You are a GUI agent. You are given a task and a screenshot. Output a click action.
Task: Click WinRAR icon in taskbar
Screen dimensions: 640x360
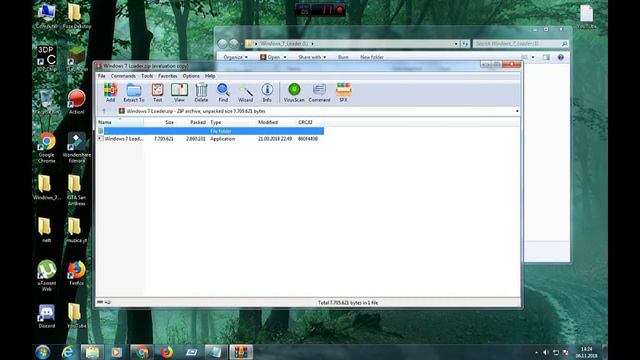pos(241,352)
